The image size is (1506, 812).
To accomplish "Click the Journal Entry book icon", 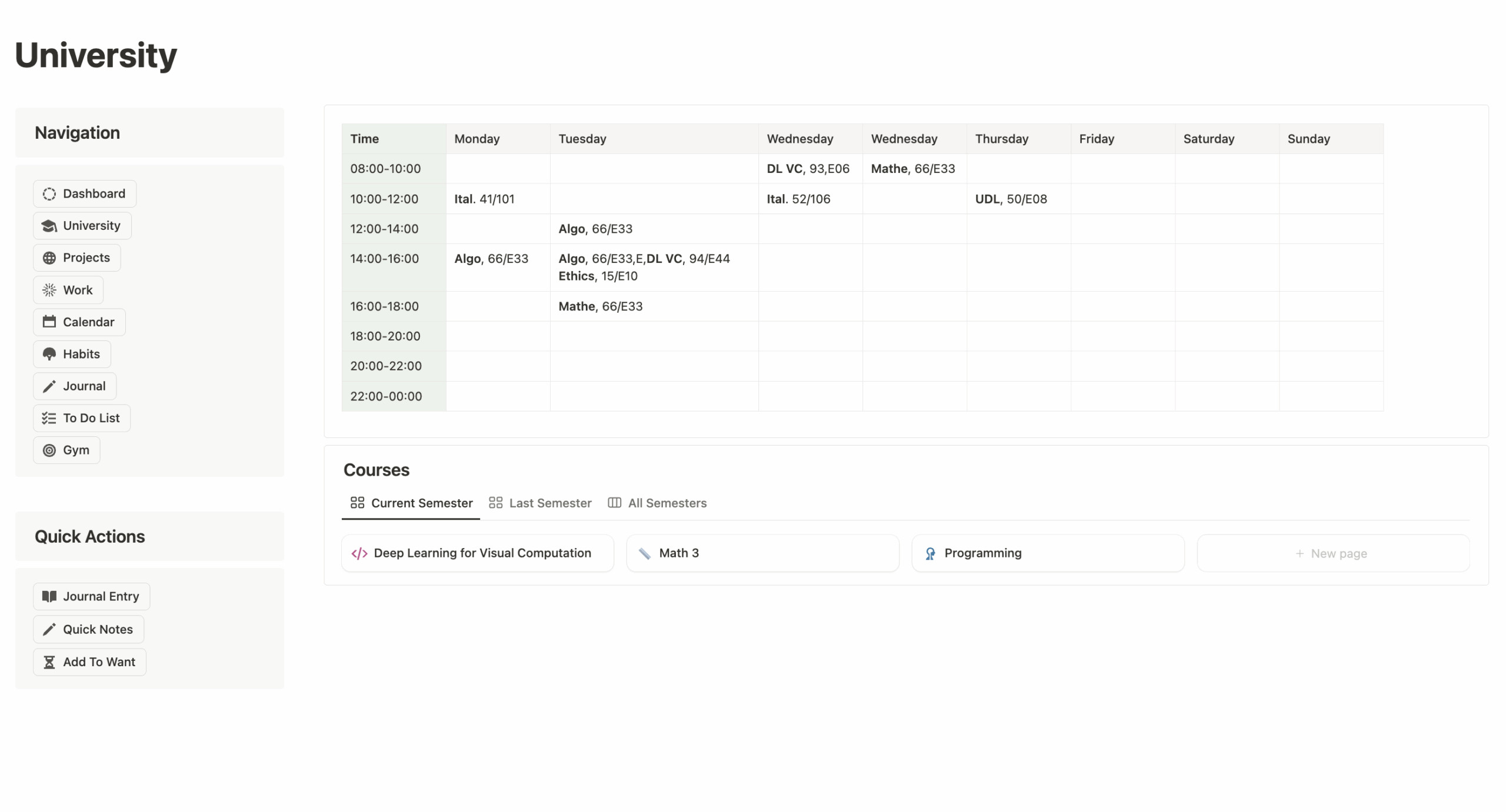I will (49, 596).
